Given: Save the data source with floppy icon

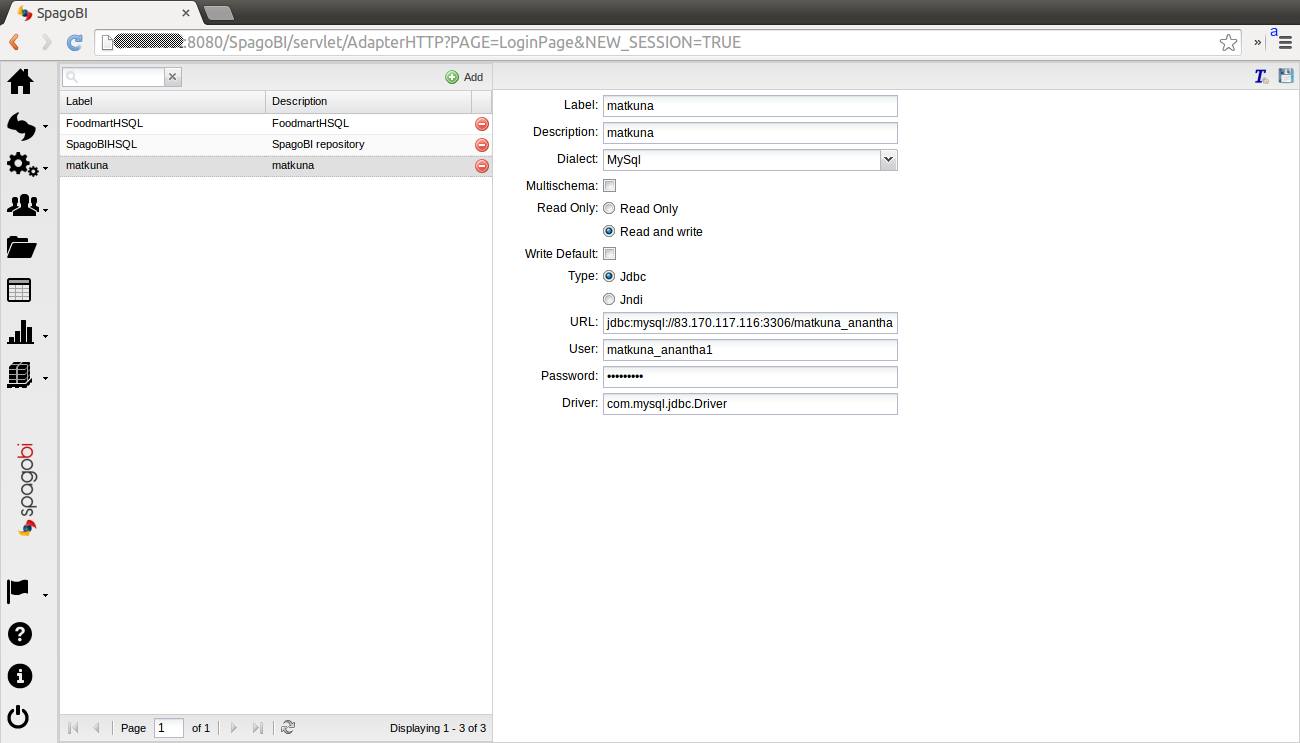Looking at the screenshot, I should point(1286,76).
